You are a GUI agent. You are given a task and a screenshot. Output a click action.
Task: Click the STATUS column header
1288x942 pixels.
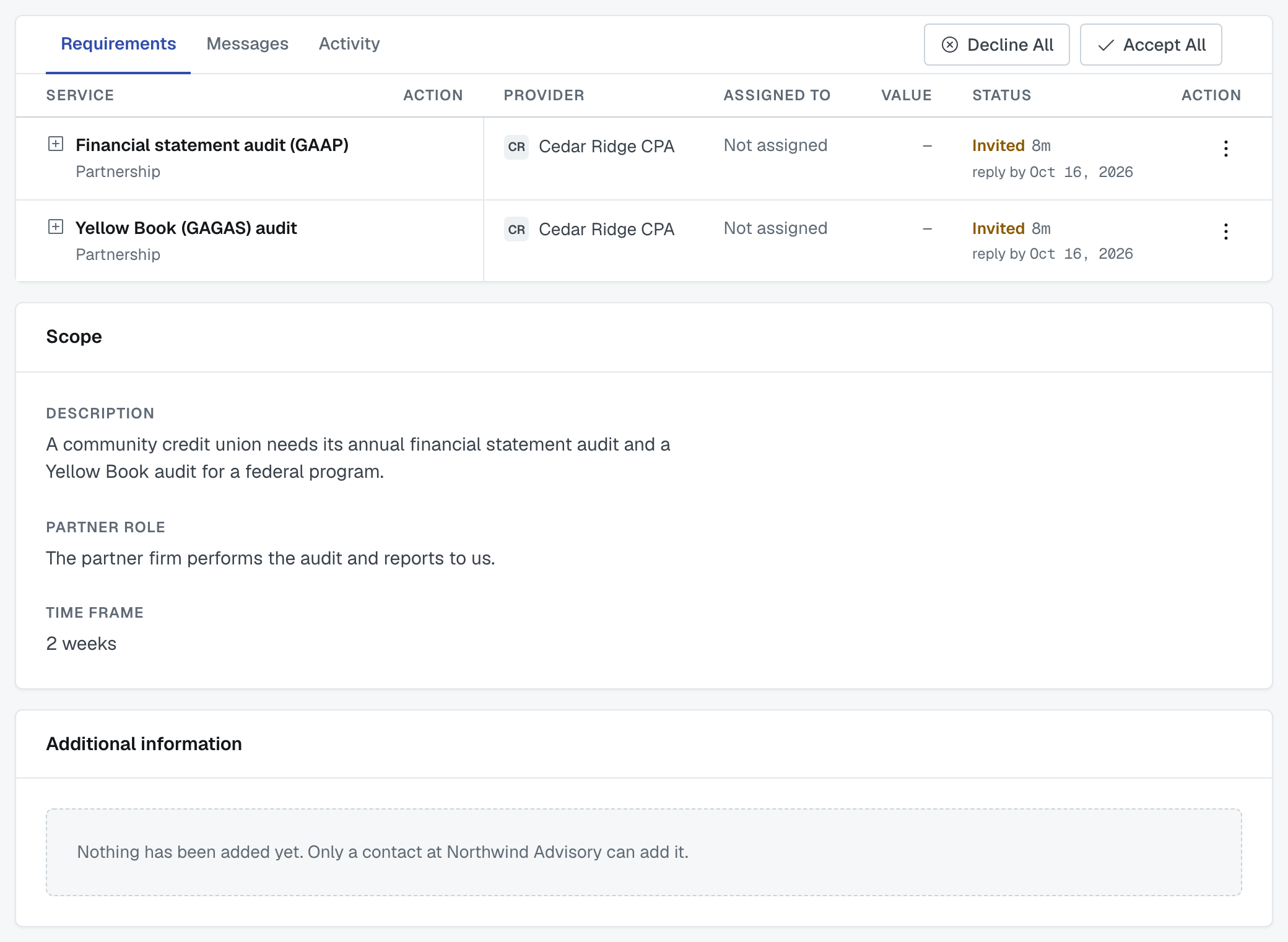1001,95
